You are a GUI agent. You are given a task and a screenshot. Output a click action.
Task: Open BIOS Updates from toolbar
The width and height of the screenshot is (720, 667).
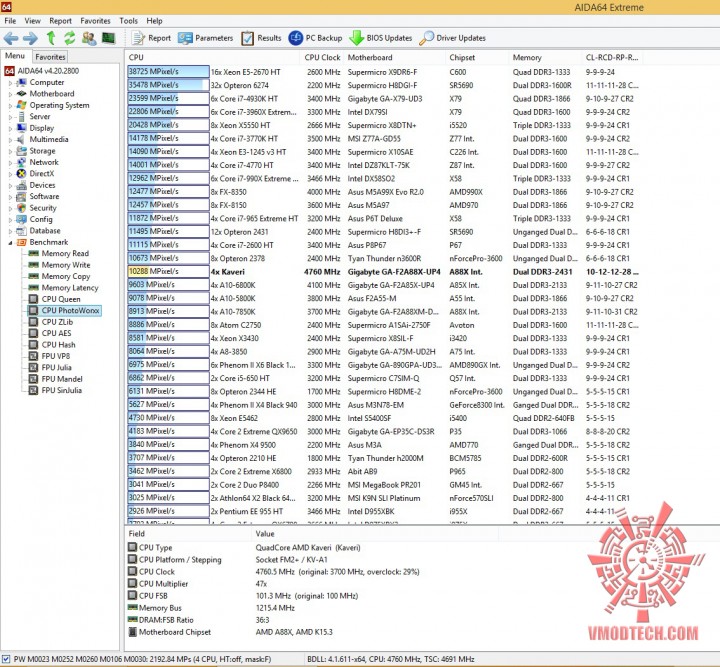tap(381, 38)
